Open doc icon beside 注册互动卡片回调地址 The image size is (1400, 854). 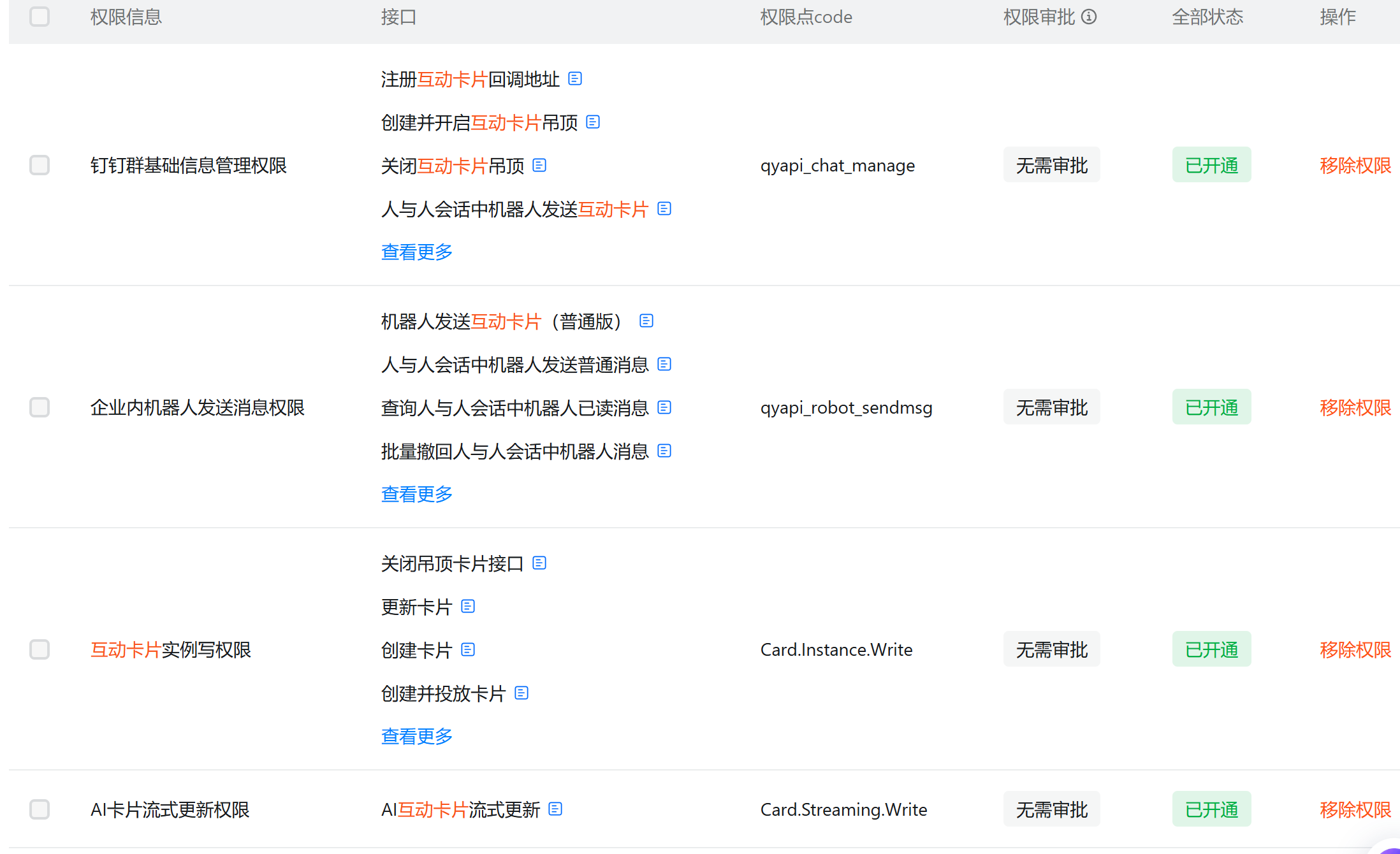[x=575, y=78]
